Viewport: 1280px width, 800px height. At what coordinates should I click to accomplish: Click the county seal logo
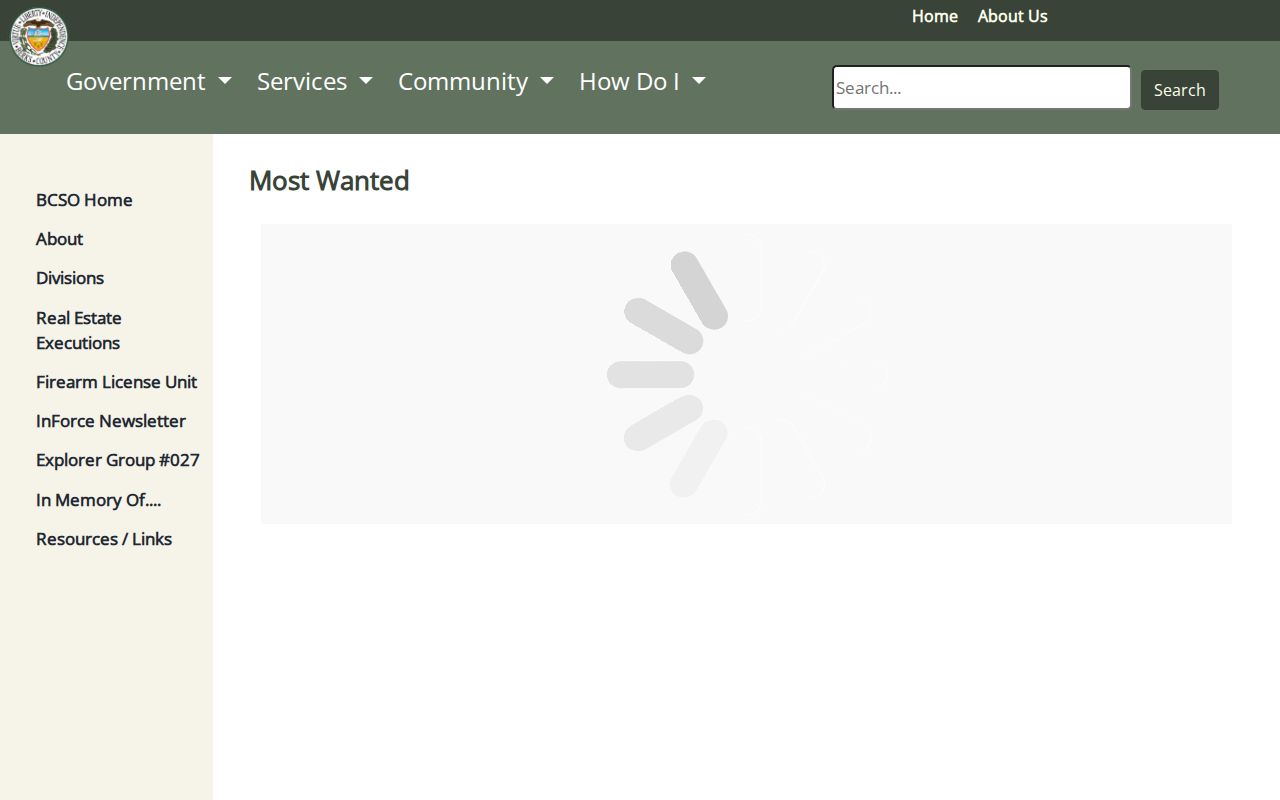39,36
